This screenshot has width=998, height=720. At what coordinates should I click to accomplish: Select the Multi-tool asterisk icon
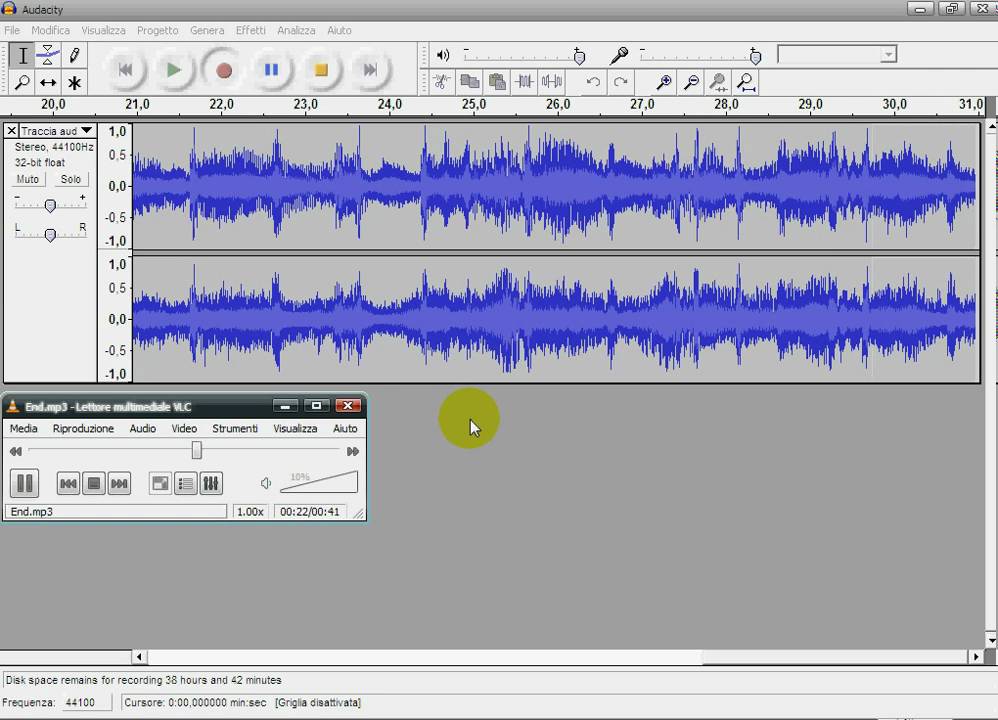[74, 83]
